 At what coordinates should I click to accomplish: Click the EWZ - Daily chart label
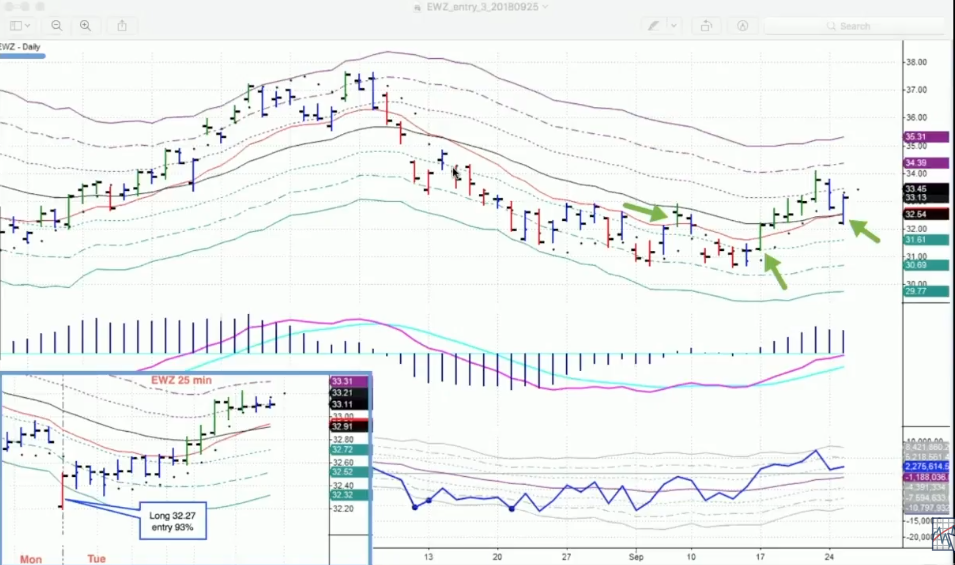point(22,46)
